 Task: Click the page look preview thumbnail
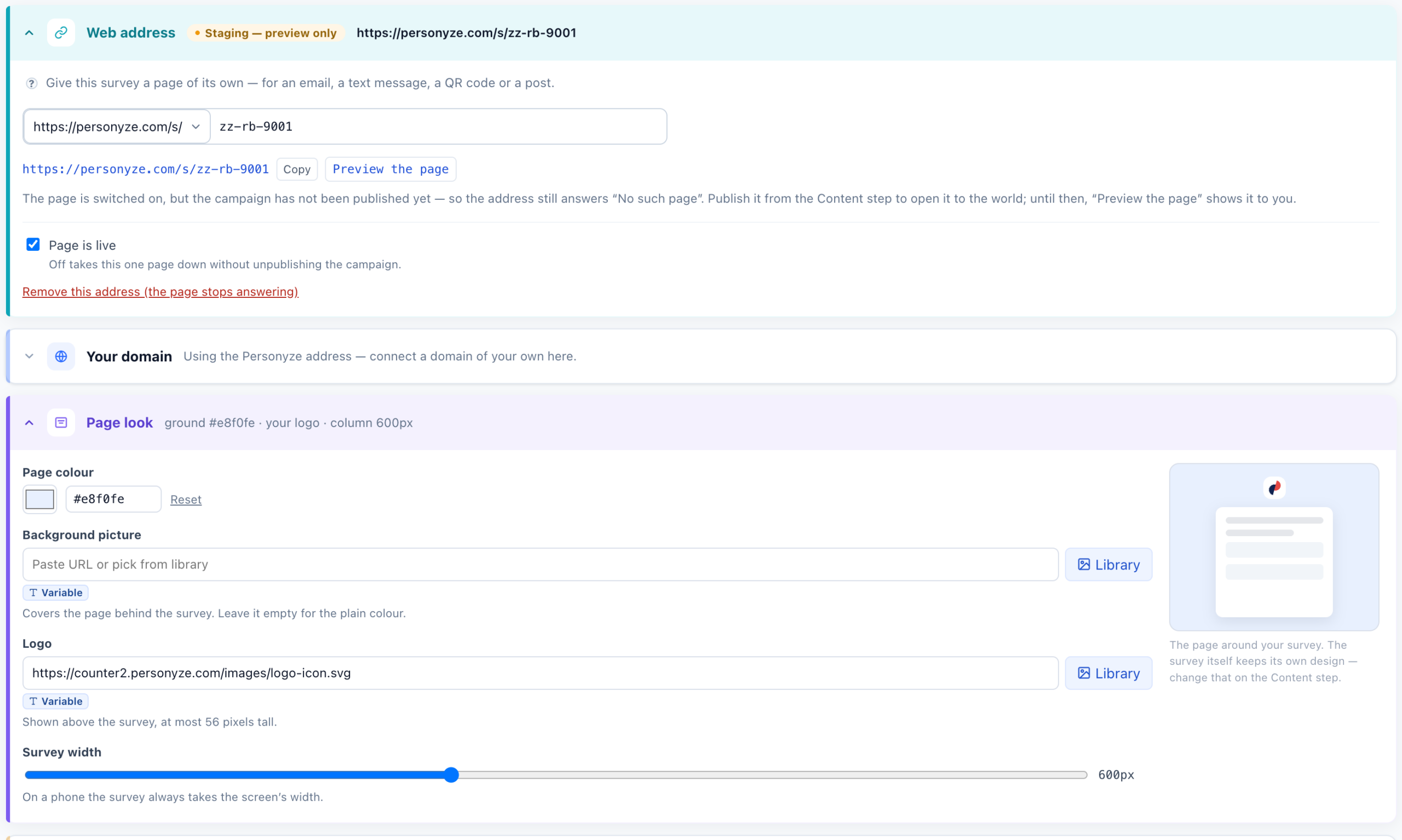[1273, 547]
